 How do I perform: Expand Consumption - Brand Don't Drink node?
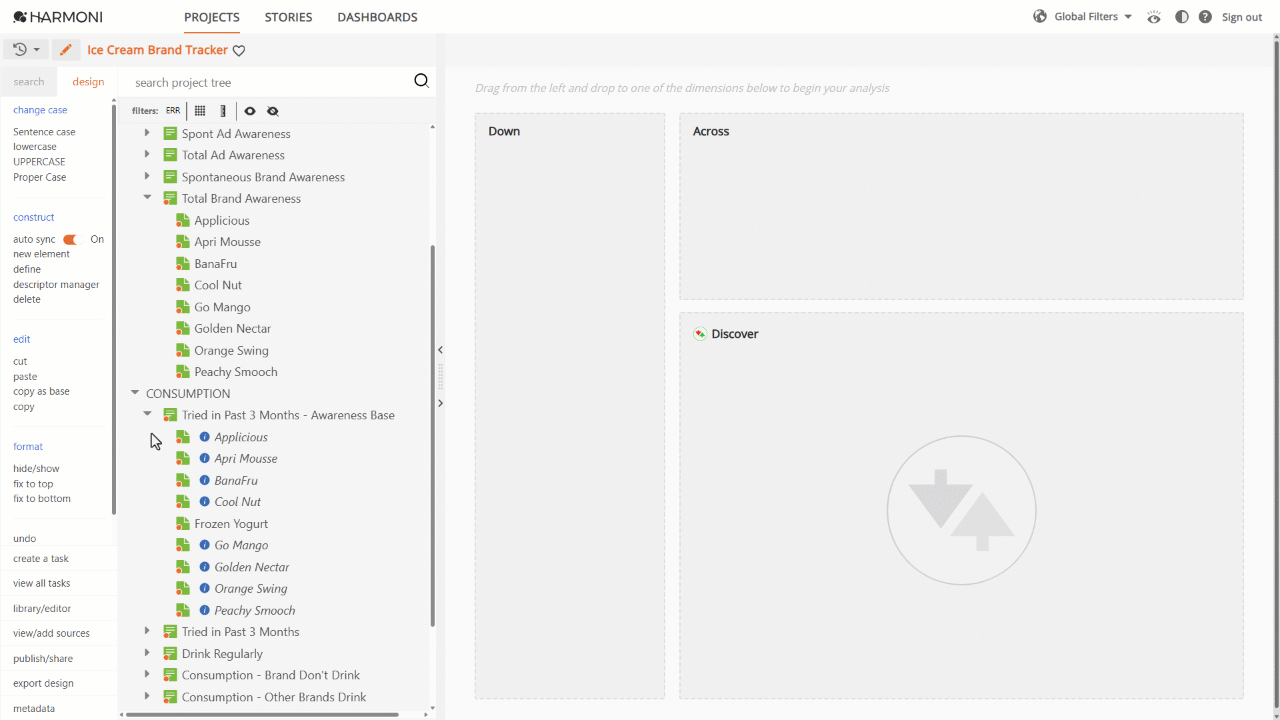tap(147, 675)
